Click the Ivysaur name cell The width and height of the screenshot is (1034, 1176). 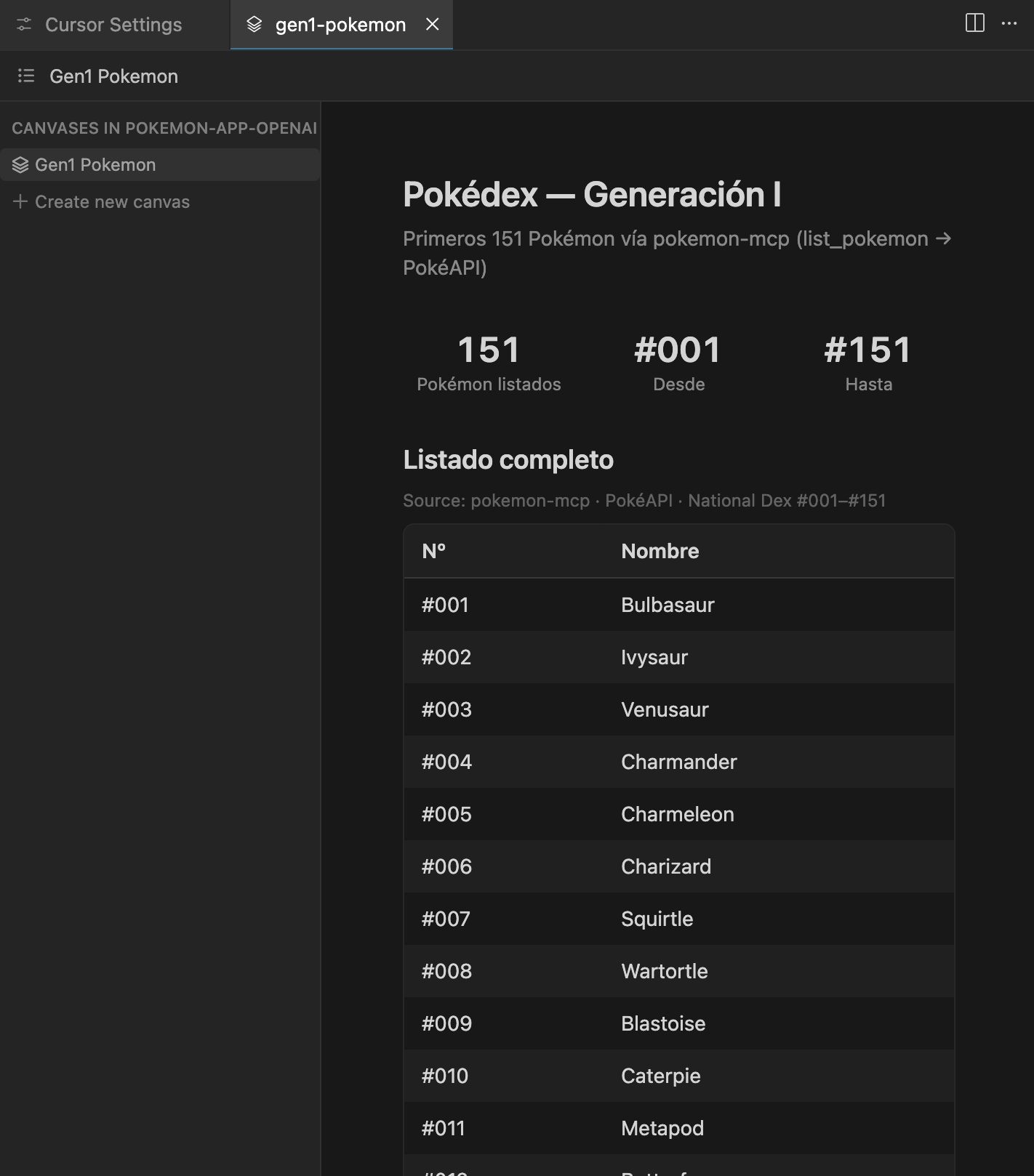(654, 657)
